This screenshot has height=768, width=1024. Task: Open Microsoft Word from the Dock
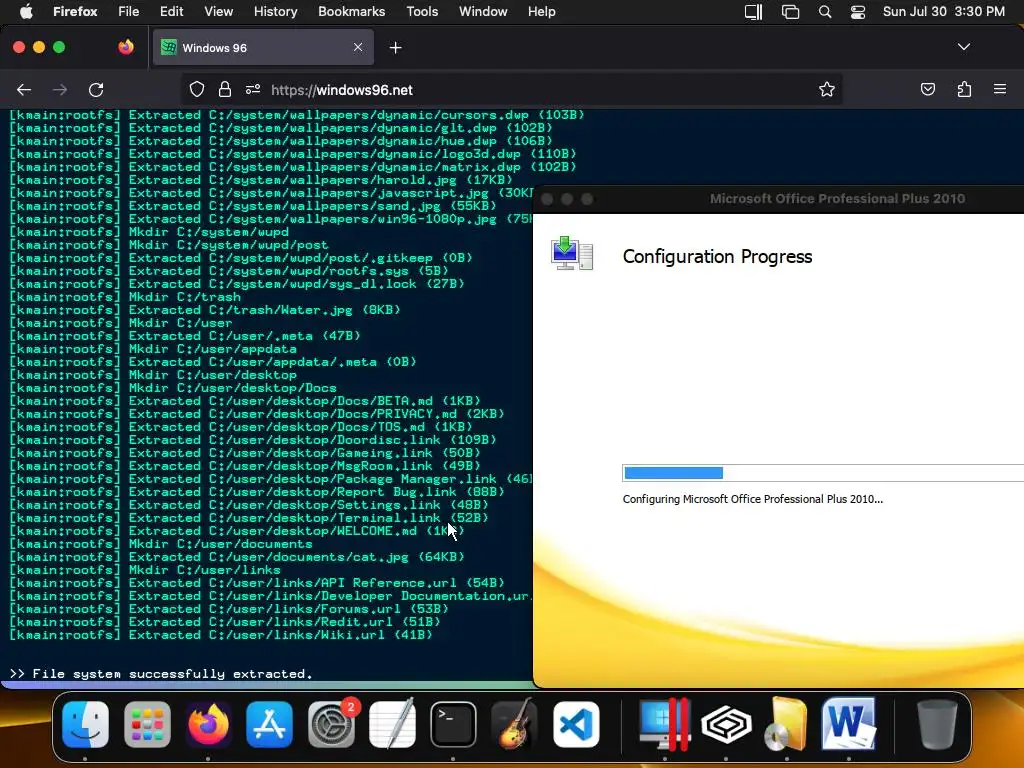pyautogui.click(x=849, y=724)
